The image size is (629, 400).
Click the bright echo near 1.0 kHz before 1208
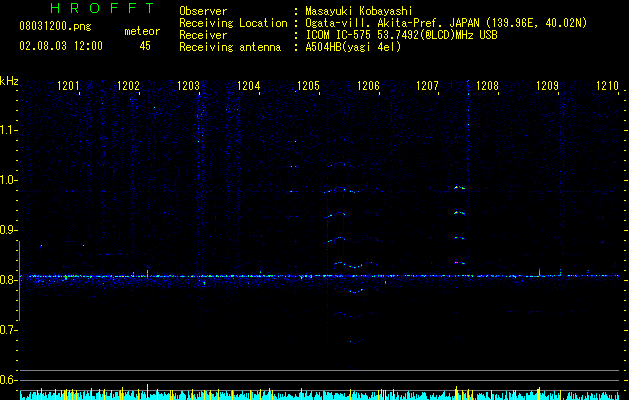pyautogui.click(x=459, y=187)
